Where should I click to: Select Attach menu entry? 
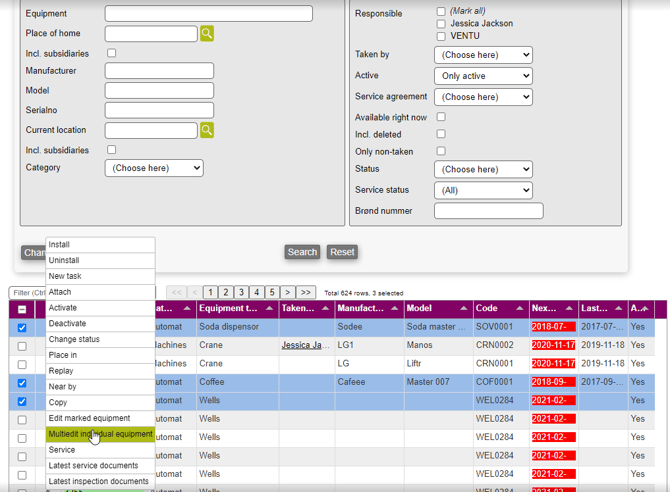pos(100,292)
